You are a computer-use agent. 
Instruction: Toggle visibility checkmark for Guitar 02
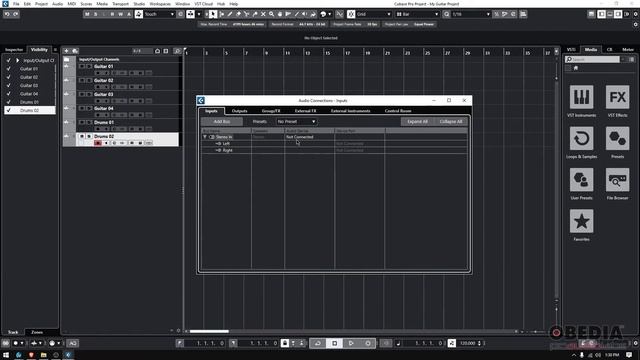coord(9,77)
